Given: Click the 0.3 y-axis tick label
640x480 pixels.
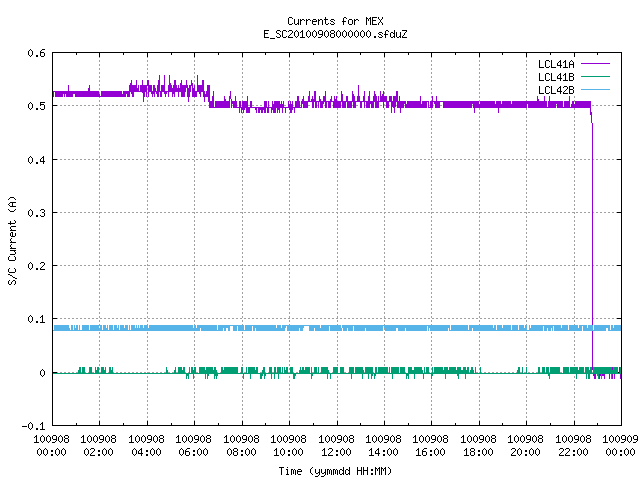Looking at the screenshot, I should click(36, 213).
